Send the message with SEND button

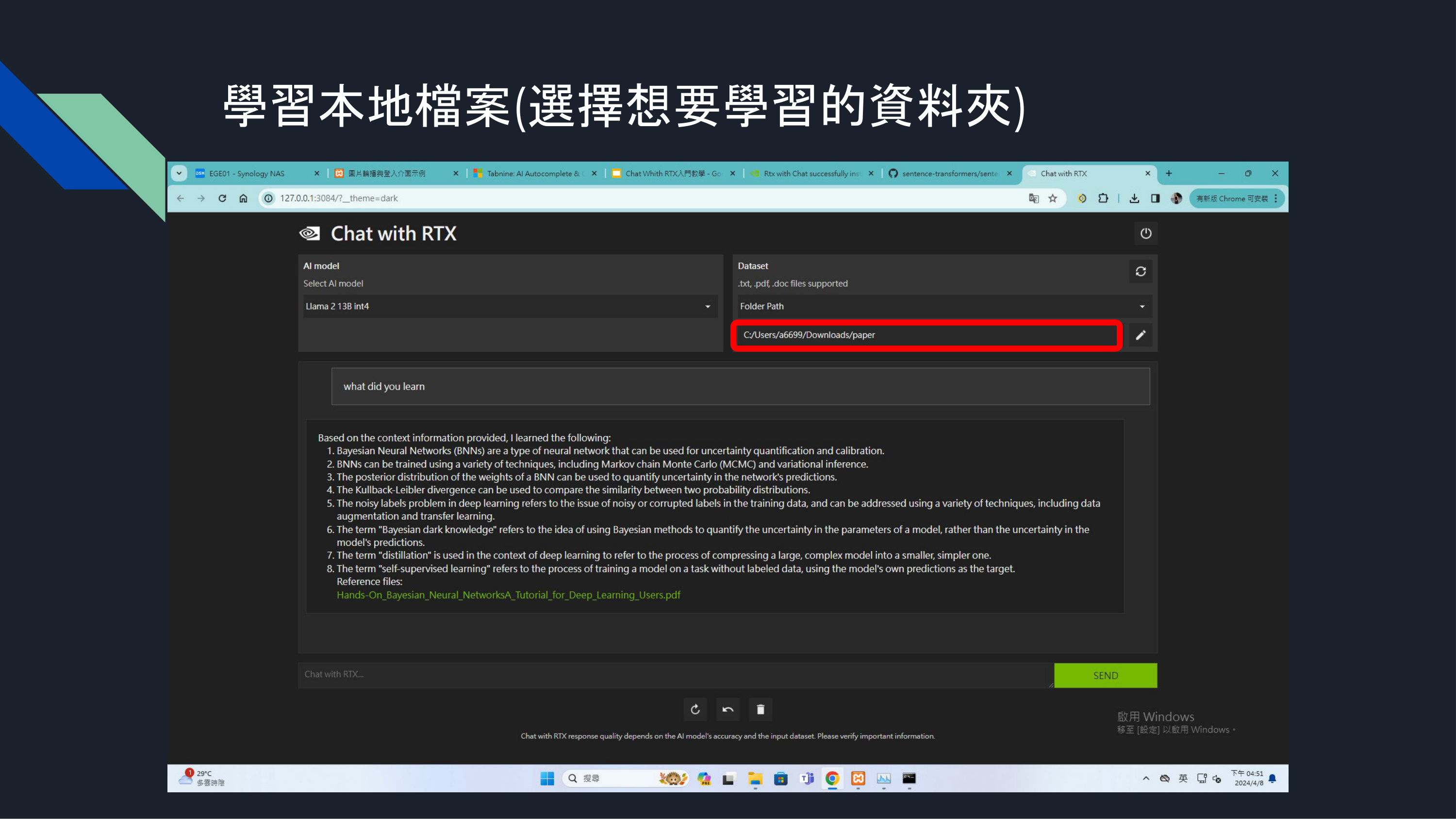pos(1106,675)
